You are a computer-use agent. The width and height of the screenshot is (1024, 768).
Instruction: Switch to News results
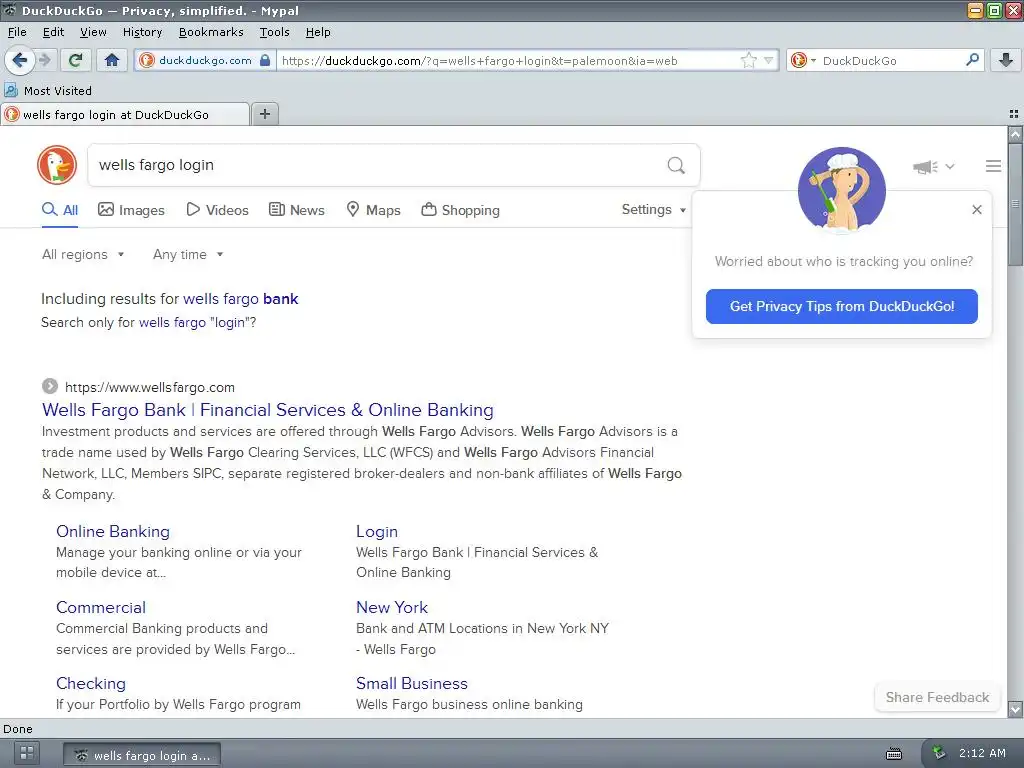coord(297,210)
